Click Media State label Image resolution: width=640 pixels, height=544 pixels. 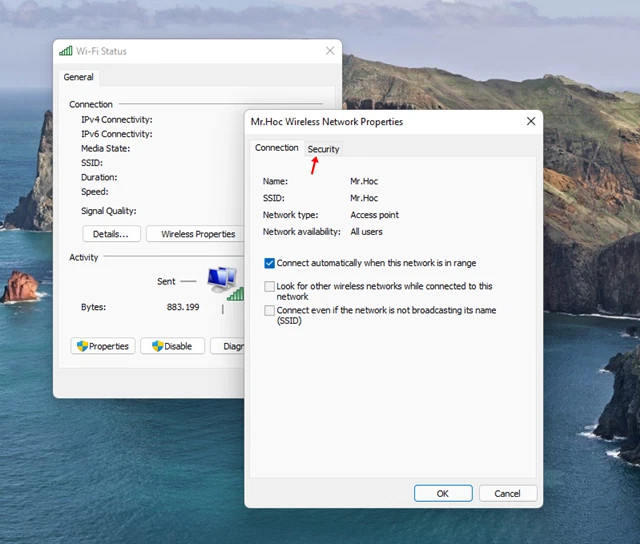click(105, 149)
